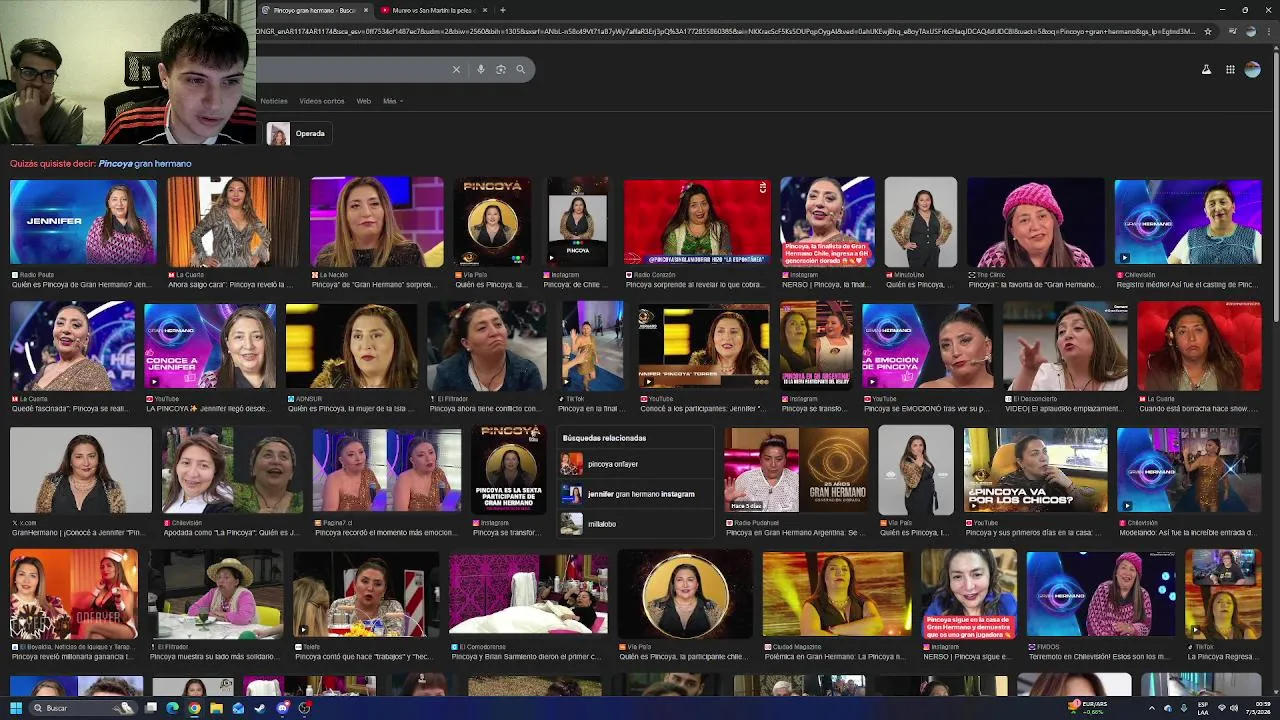
Task: Open Task View from the taskbar
Action: pos(151,708)
